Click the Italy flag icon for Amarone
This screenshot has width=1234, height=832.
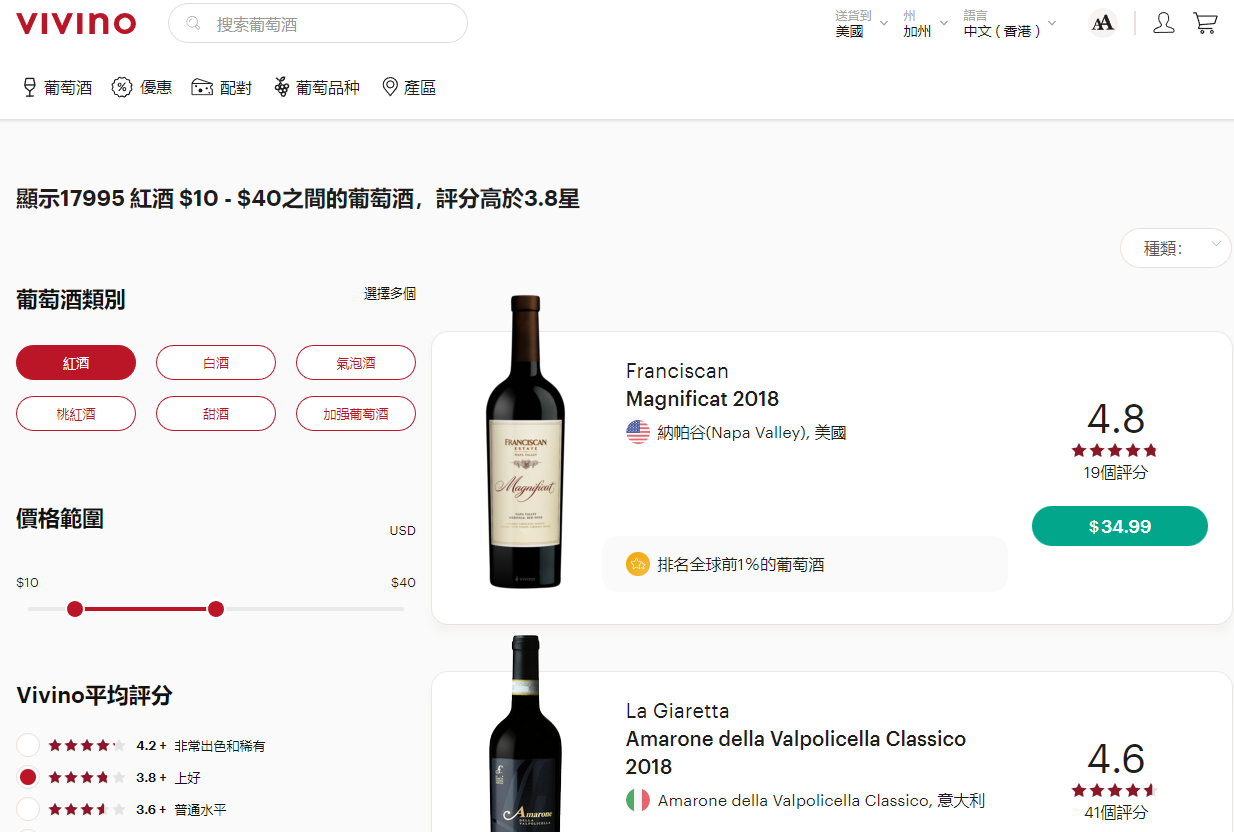point(638,800)
